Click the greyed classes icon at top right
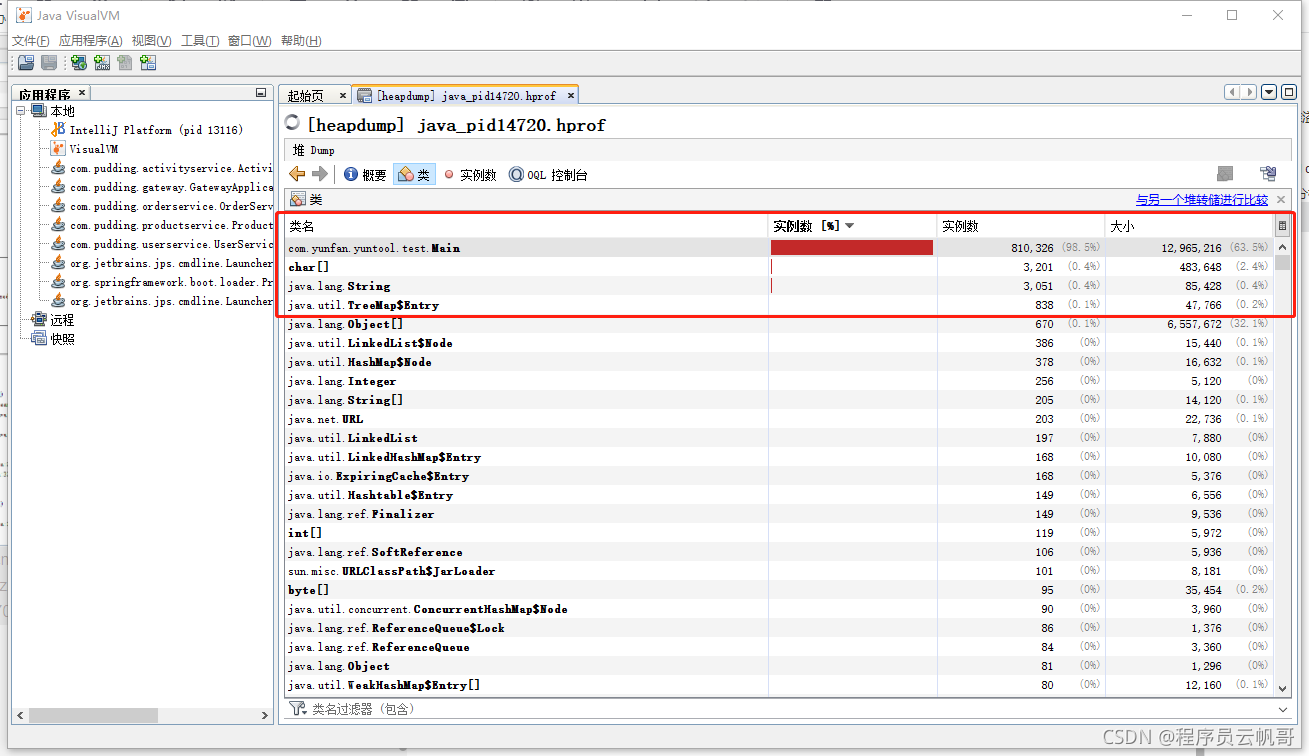The height and width of the screenshot is (756, 1309). coord(1225,174)
